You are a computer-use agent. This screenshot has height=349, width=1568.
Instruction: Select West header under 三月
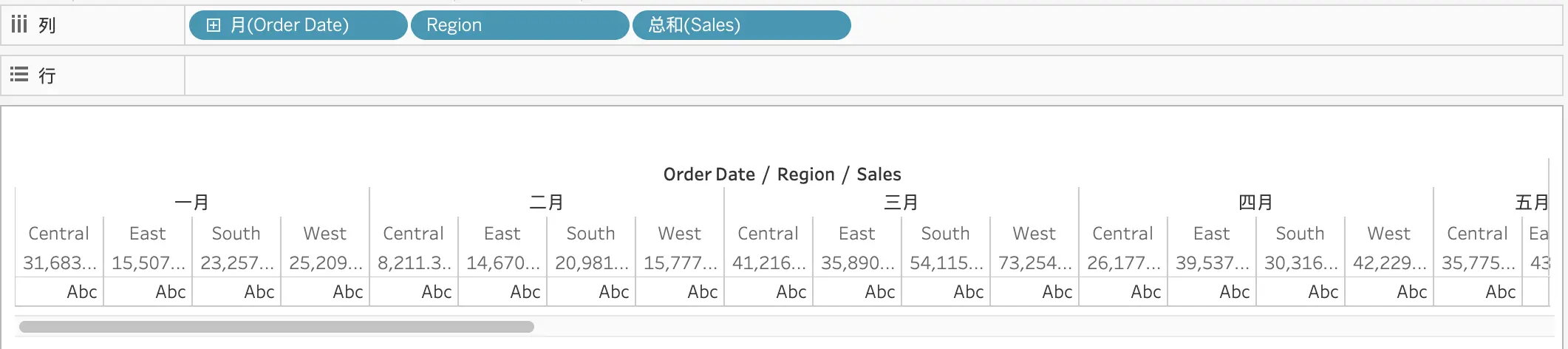coord(1034,234)
